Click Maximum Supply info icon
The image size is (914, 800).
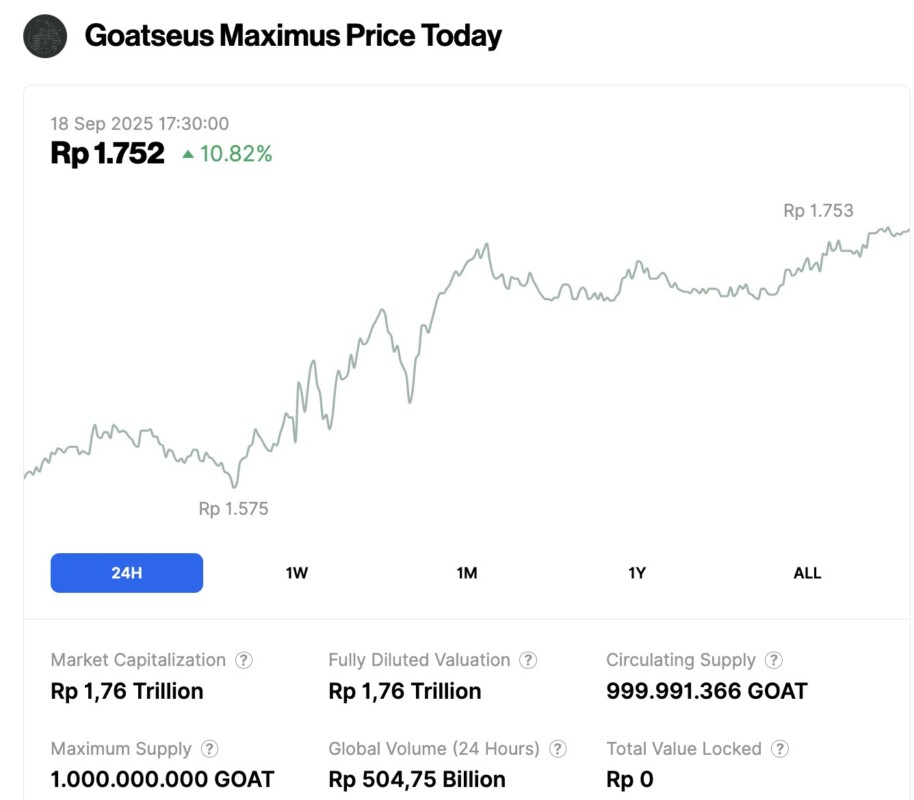pos(210,749)
